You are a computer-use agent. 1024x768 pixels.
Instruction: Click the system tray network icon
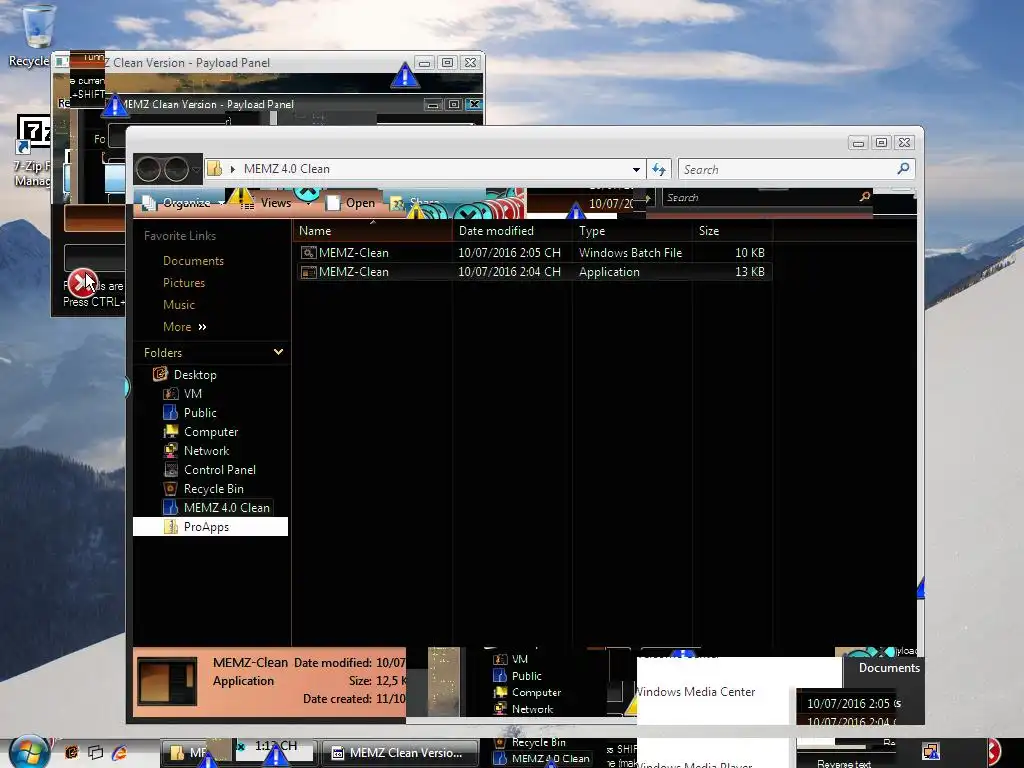(x=931, y=752)
